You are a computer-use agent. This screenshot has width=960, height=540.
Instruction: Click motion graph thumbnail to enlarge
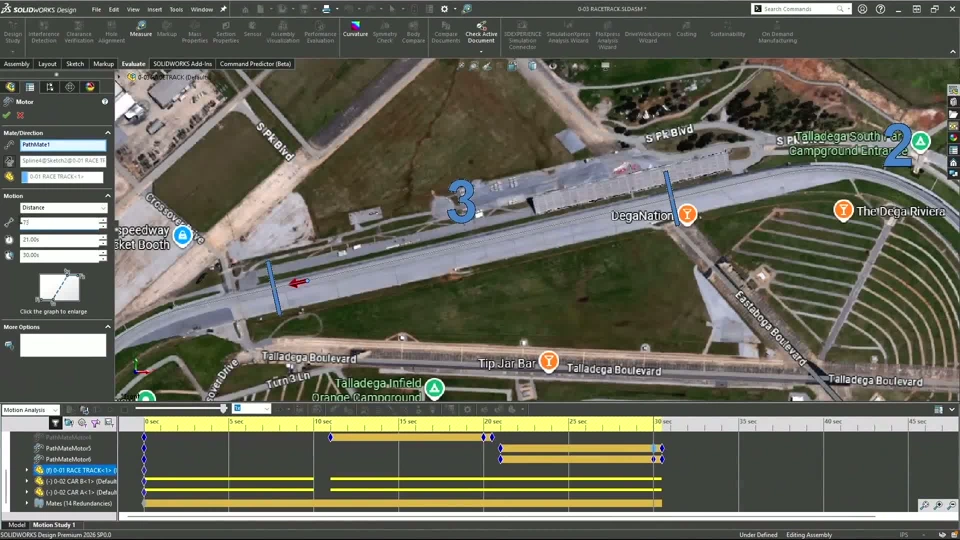coord(59,288)
